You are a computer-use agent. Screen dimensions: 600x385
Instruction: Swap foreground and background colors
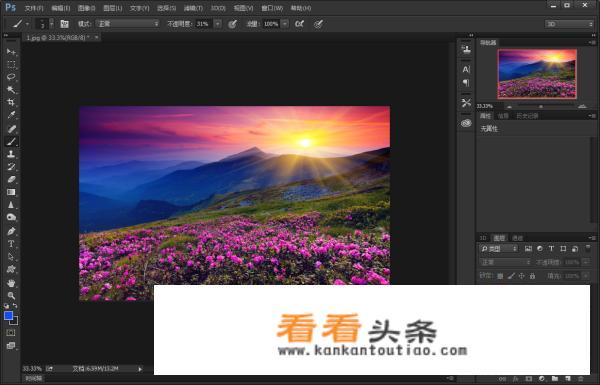coord(15,306)
